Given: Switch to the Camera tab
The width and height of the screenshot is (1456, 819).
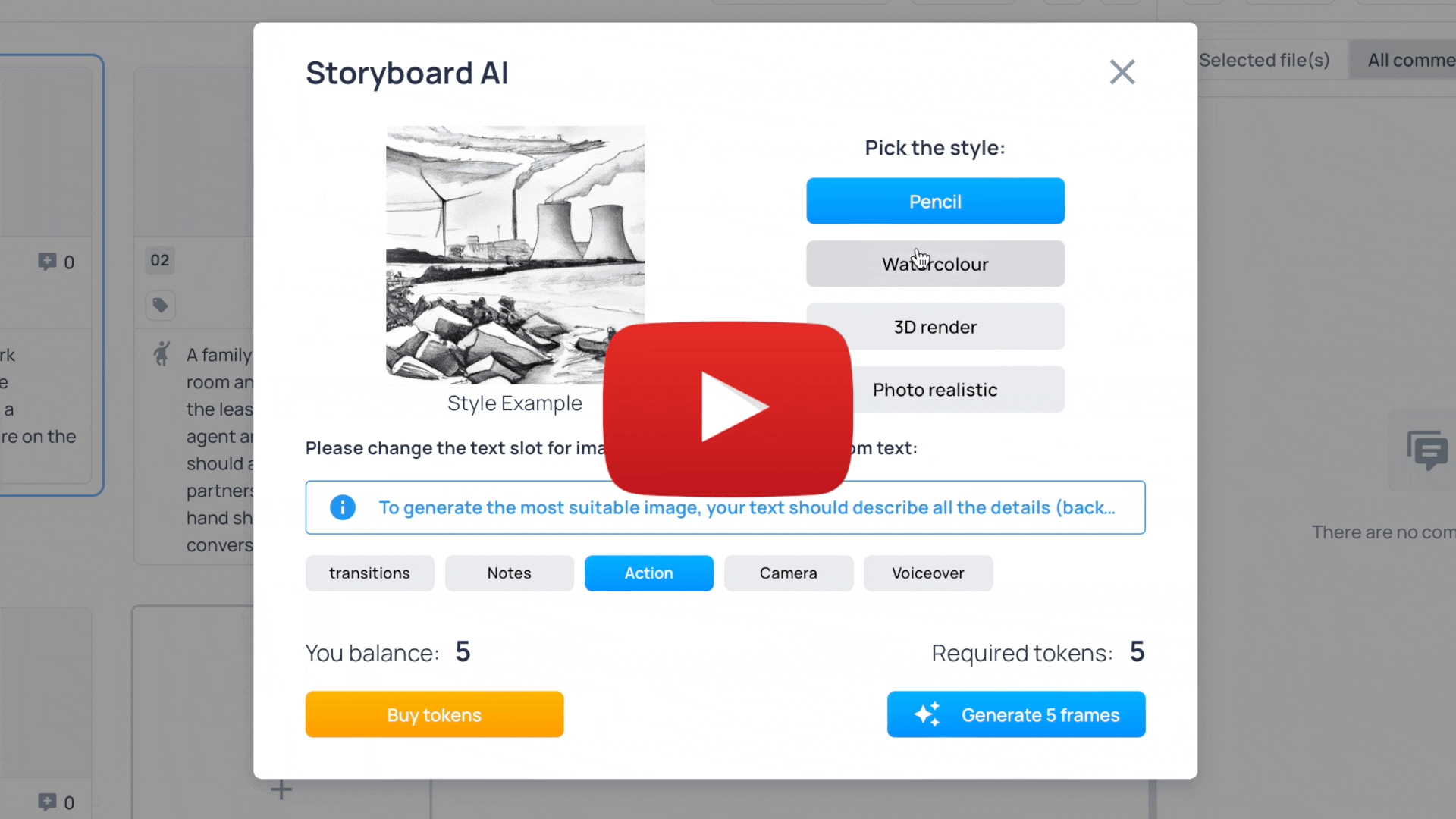Looking at the screenshot, I should (788, 572).
